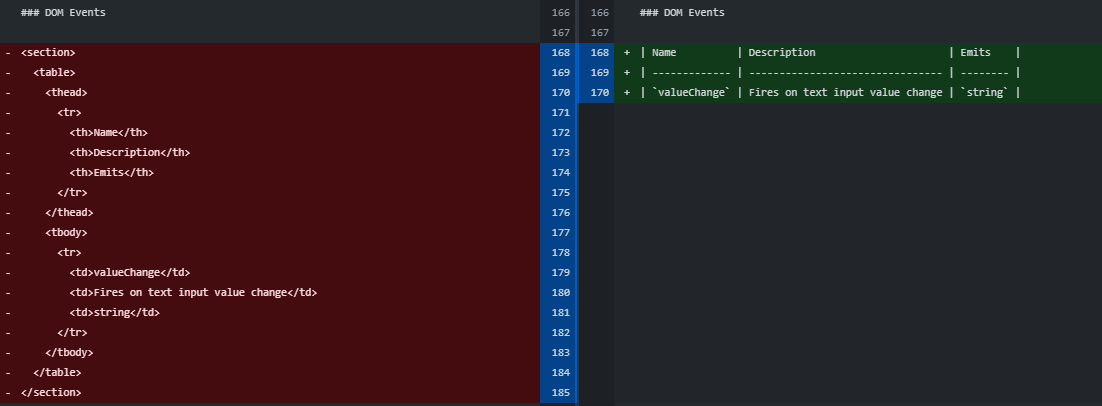Click line number 184
This screenshot has height=406, width=1102.
[x=561, y=372]
